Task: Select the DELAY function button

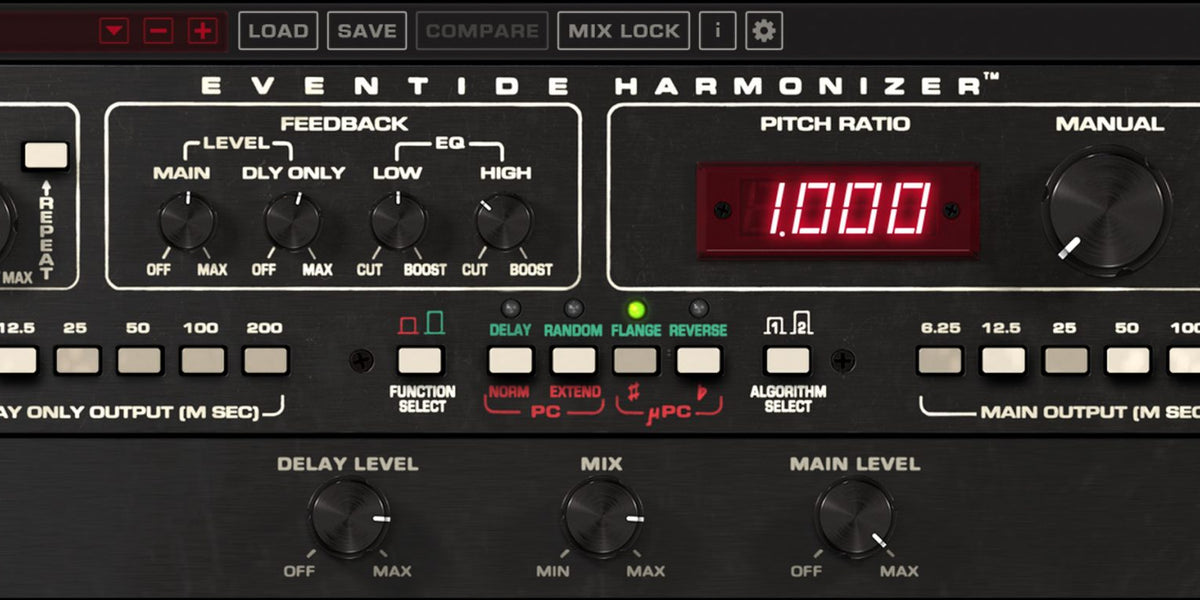Action: pos(511,358)
